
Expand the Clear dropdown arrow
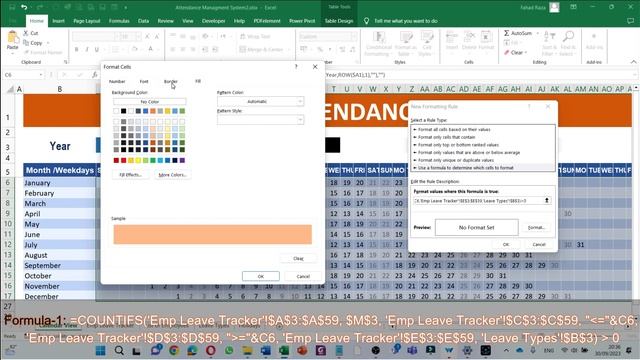(526, 52)
